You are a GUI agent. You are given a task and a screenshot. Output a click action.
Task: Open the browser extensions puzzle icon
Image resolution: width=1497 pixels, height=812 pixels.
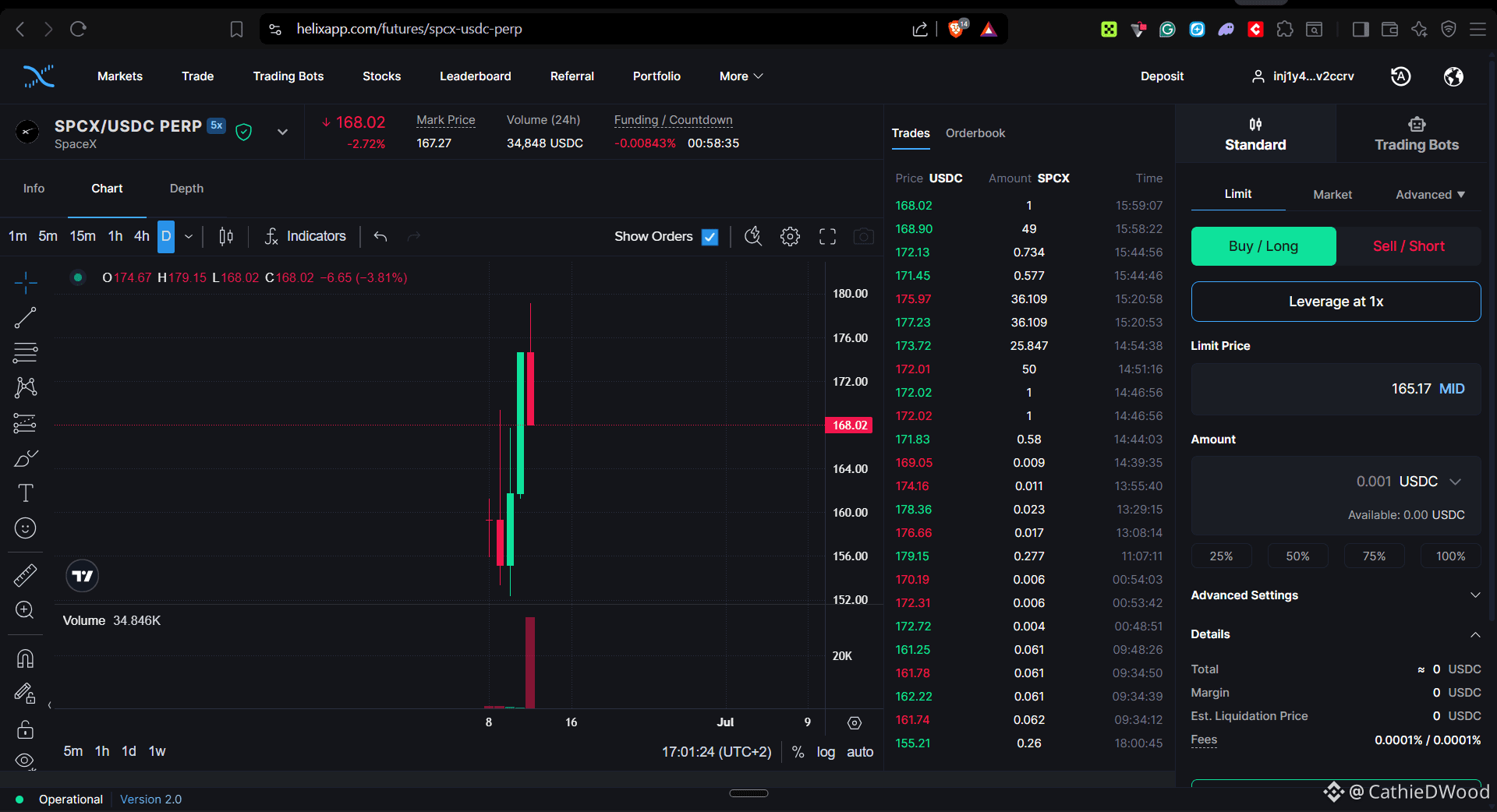click(x=1285, y=29)
